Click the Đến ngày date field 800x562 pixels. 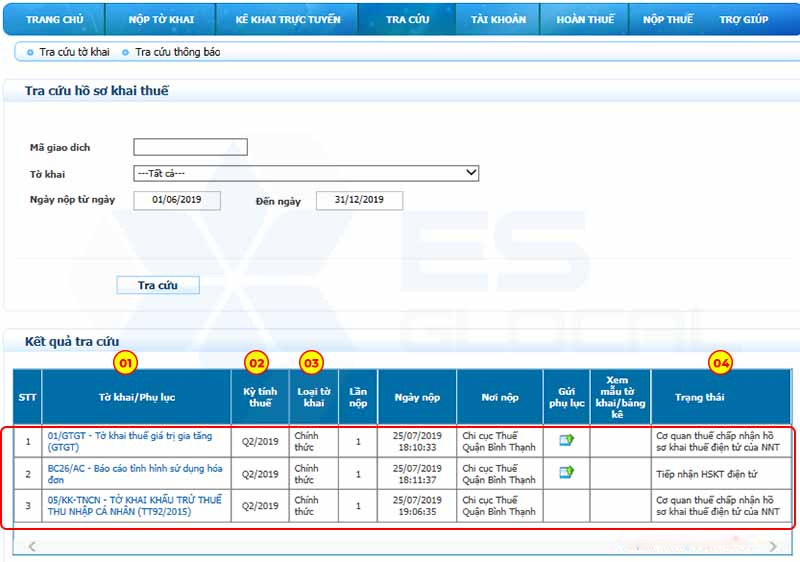(359, 200)
